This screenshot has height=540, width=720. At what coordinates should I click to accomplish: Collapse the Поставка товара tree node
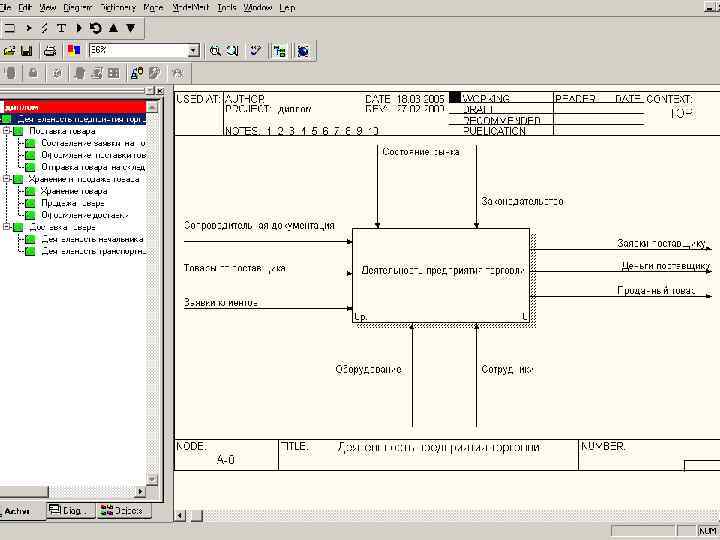tap(6, 130)
